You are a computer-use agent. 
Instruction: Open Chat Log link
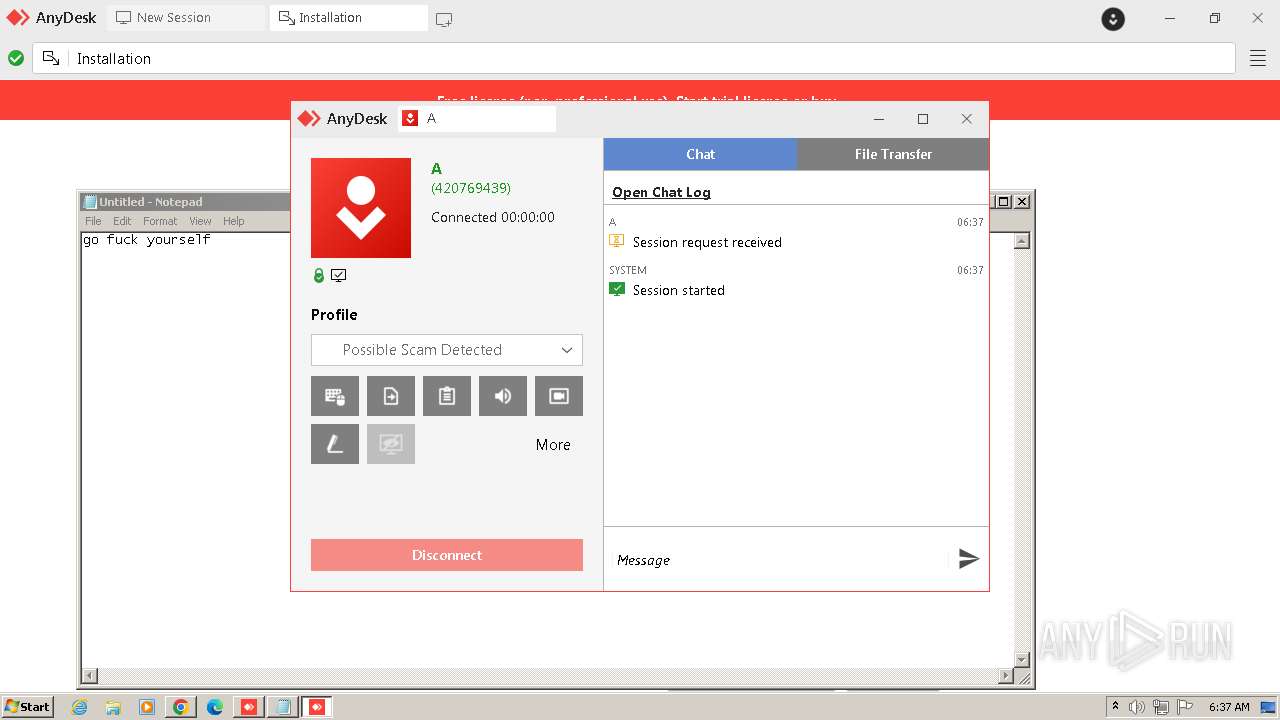point(661,192)
